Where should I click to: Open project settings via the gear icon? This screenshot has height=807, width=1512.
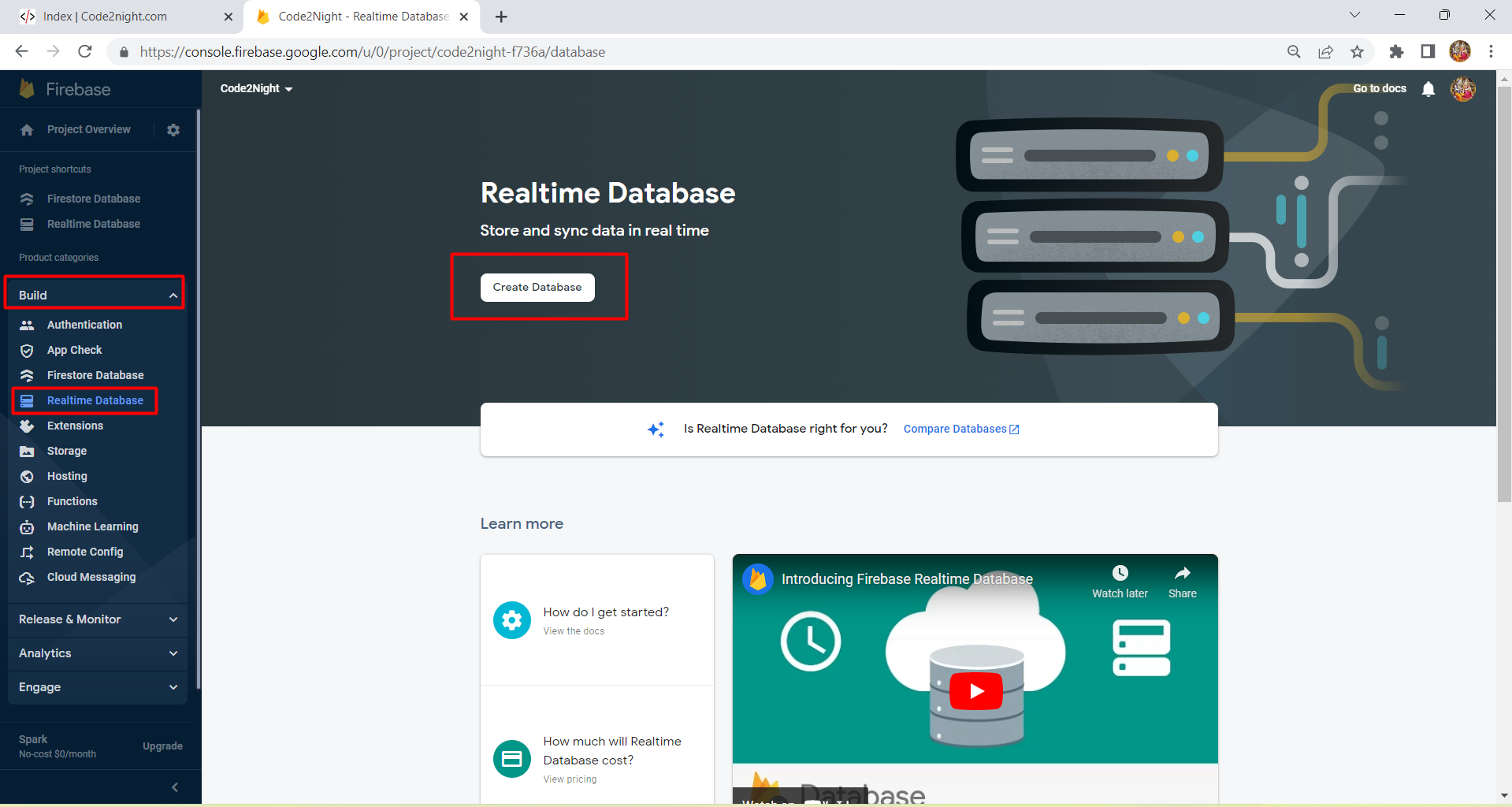click(x=173, y=130)
